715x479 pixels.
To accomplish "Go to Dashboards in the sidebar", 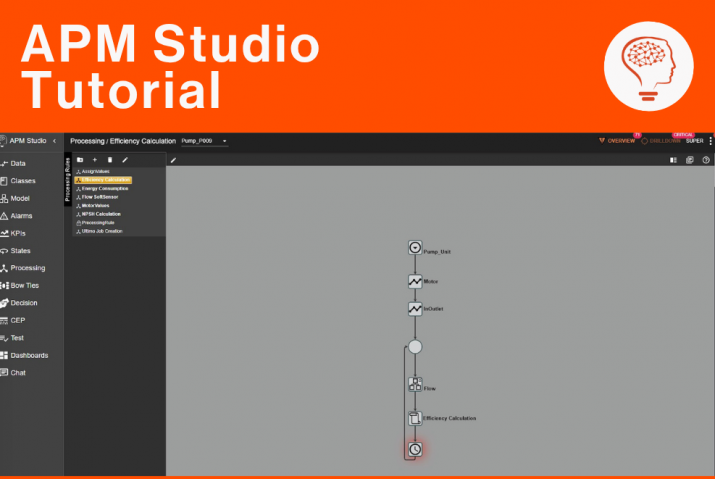I will pos(28,355).
